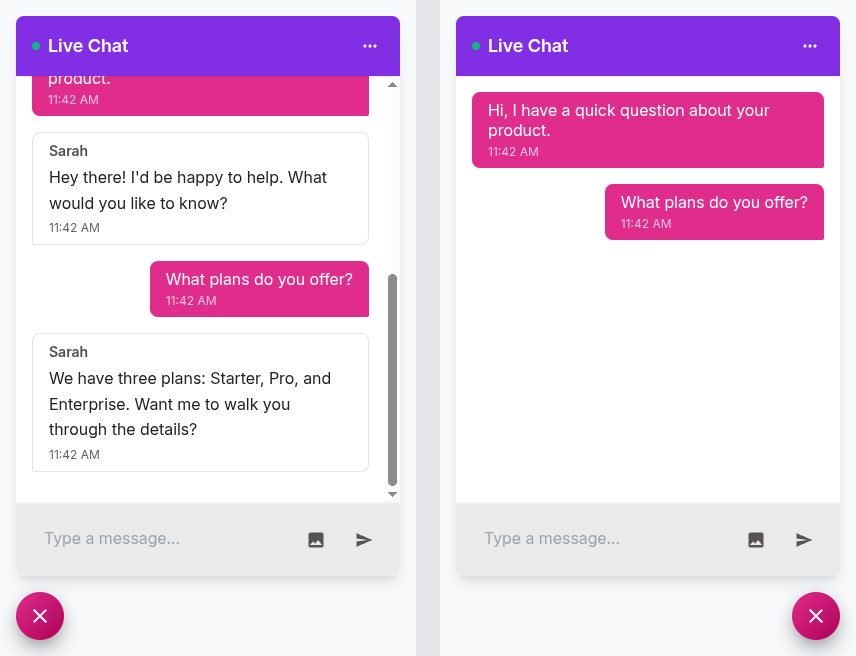Click the scroll up arrow in left chat
Image resolution: width=856 pixels, height=656 pixels.
[392, 85]
